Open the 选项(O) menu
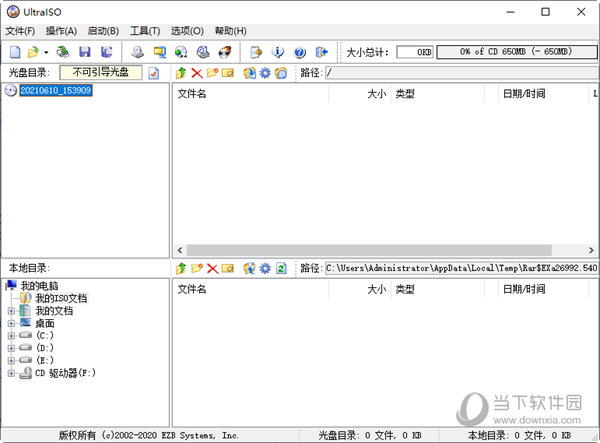This screenshot has height=443, width=600. click(187, 31)
